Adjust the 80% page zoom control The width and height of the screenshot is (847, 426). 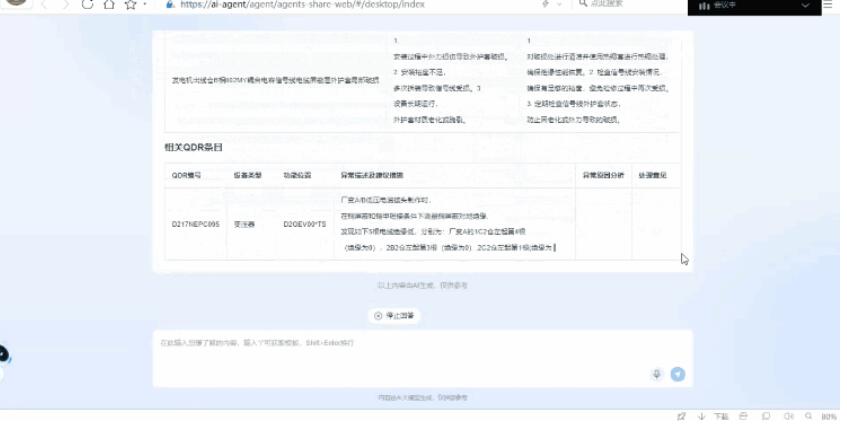[x=828, y=416]
